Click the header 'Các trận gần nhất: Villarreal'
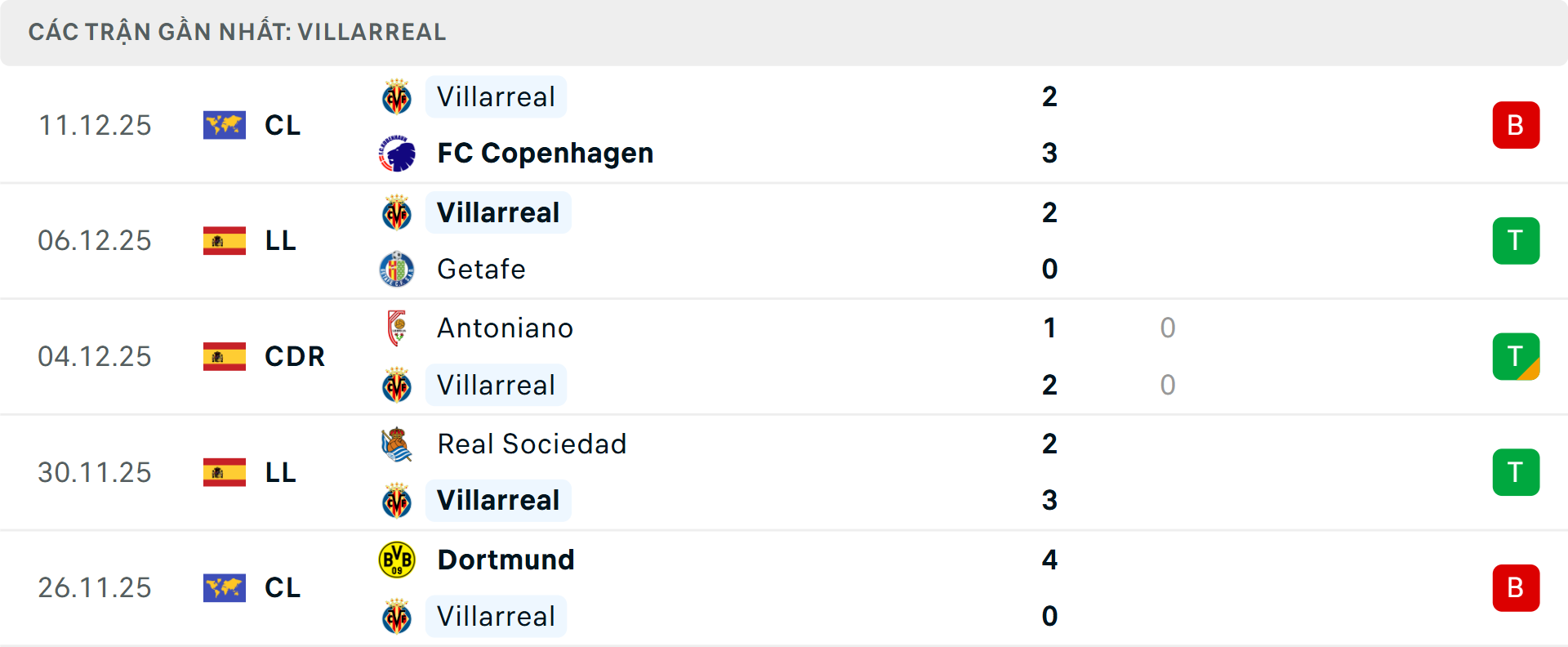 tap(237, 32)
